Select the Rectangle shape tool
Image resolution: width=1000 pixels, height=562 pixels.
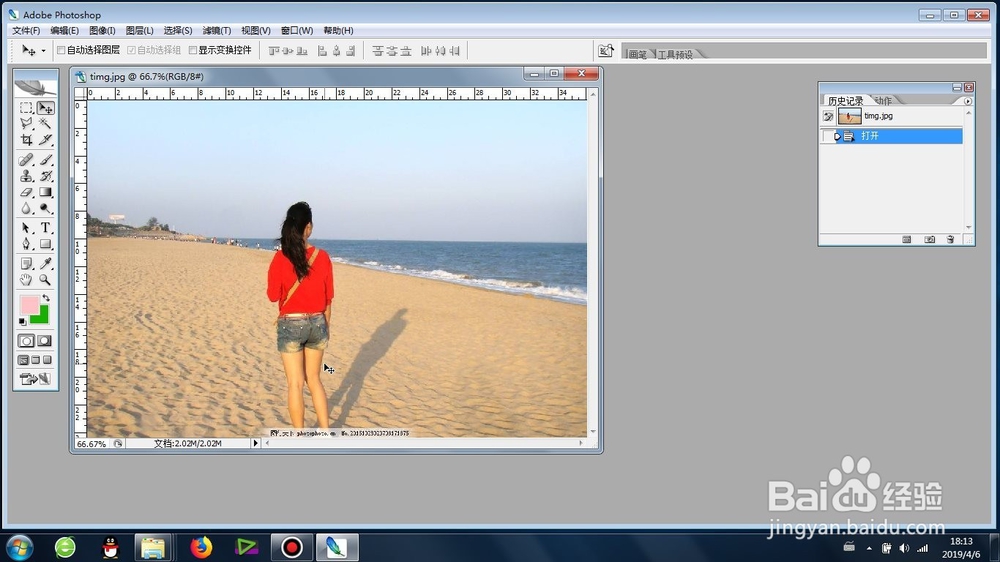coord(45,244)
